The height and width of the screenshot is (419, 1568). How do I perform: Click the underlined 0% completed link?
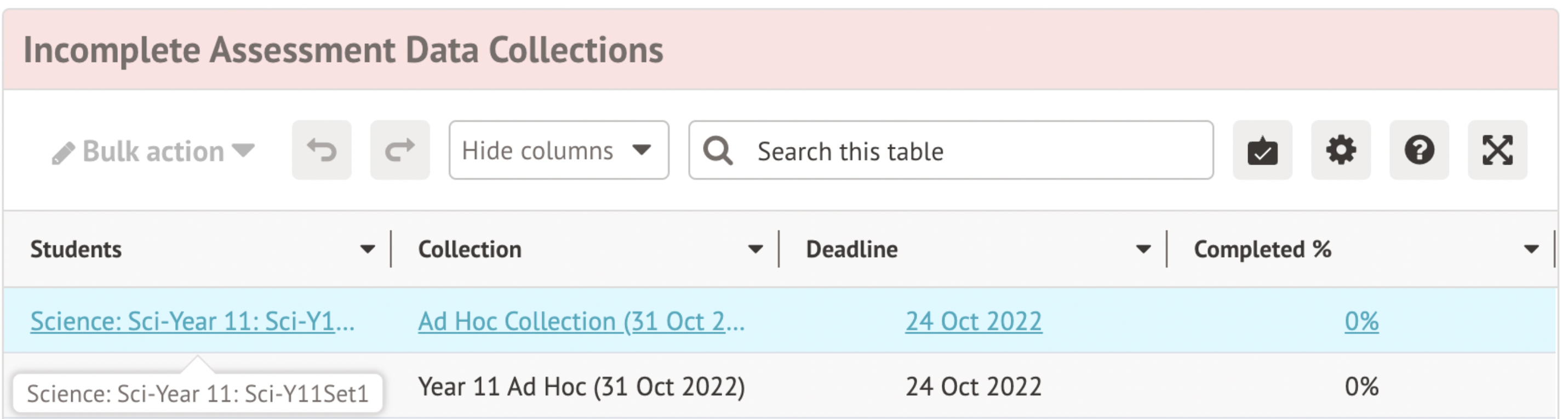coord(1361,321)
